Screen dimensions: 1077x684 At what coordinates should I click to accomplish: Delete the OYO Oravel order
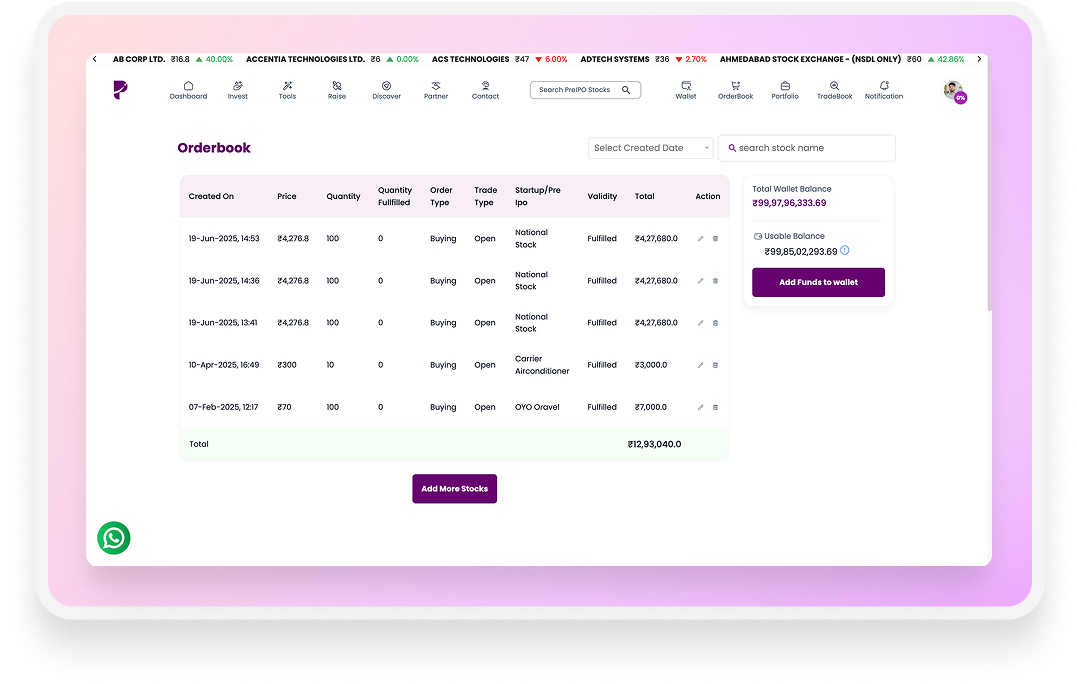(715, 407)
